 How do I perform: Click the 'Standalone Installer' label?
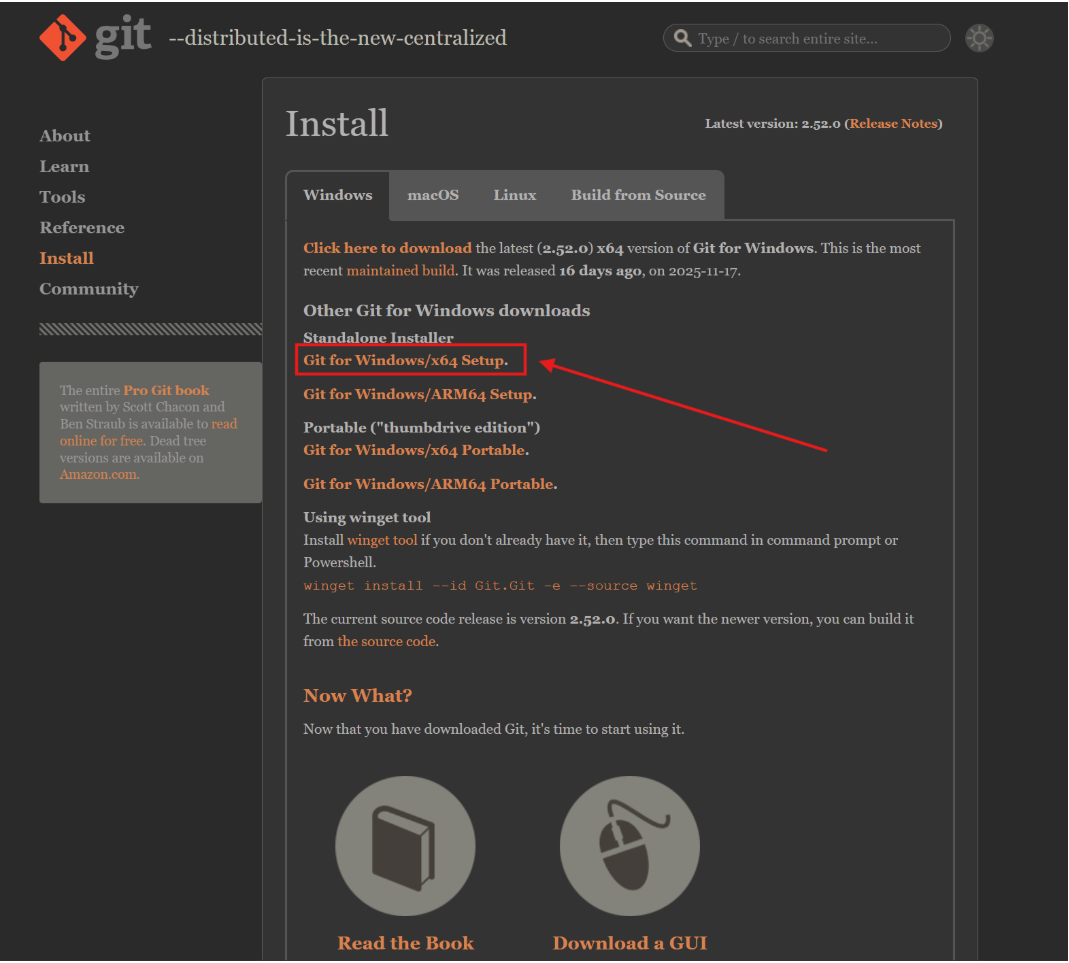click(x=378, y=337)
